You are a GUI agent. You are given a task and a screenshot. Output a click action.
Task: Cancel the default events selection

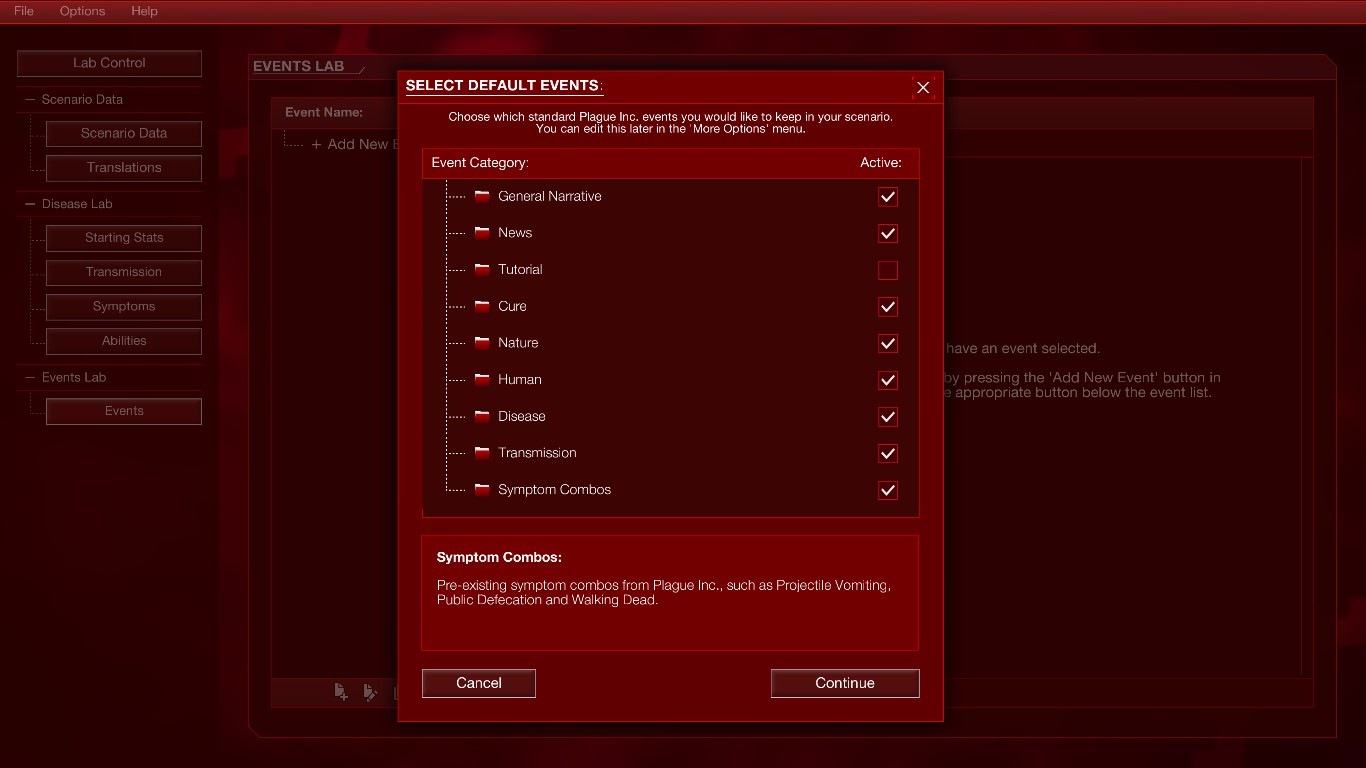point(479,683)
